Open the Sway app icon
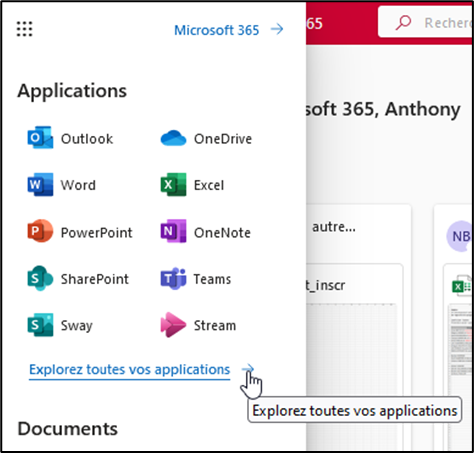The height and width of the screenshot is (453, 474). point(40,325)
